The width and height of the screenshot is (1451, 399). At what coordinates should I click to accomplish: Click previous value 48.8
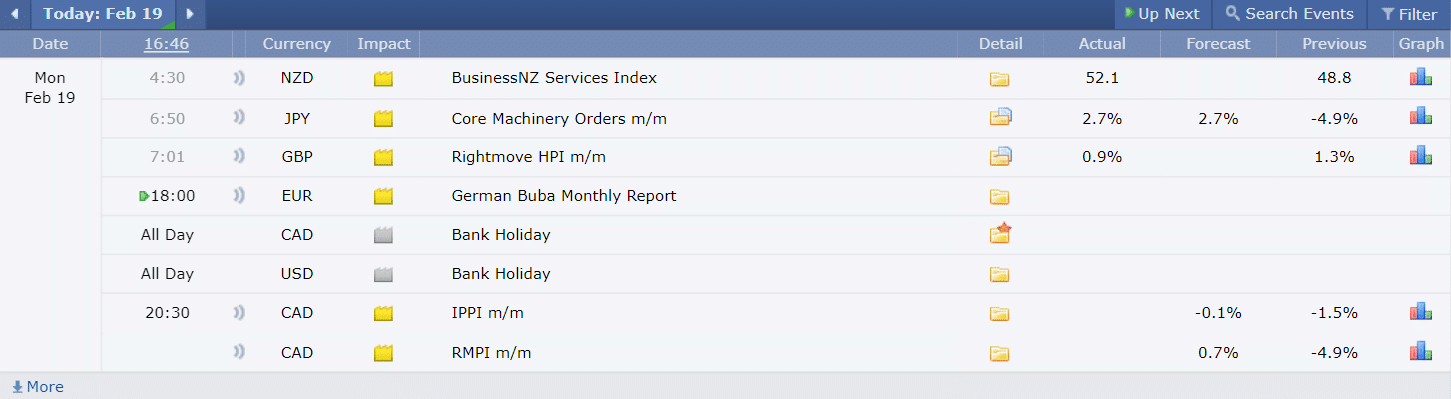[x=1334, y=78]
